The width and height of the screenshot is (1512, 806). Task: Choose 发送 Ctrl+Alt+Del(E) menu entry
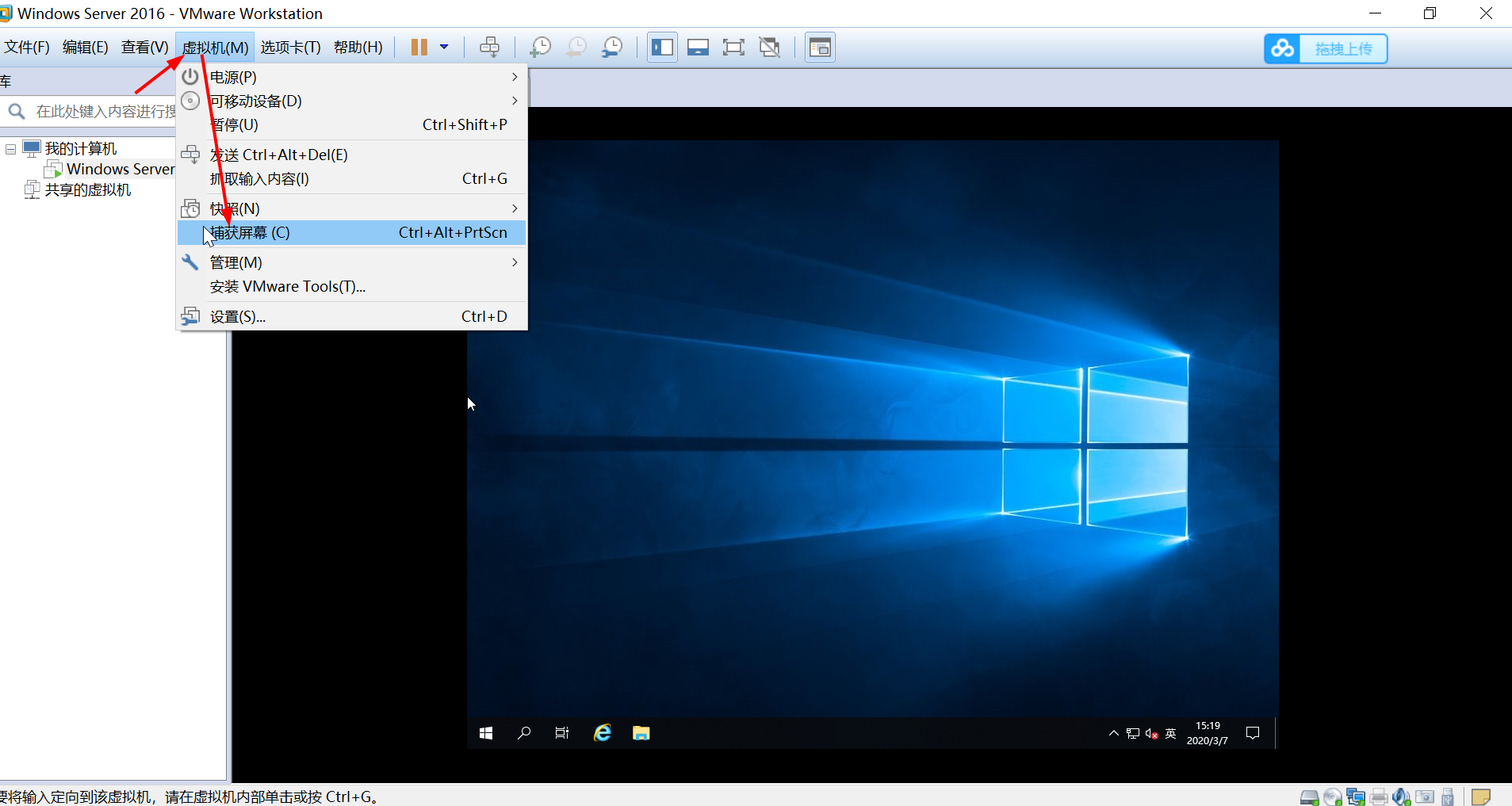pyautogui.click(x=352, y=155)
